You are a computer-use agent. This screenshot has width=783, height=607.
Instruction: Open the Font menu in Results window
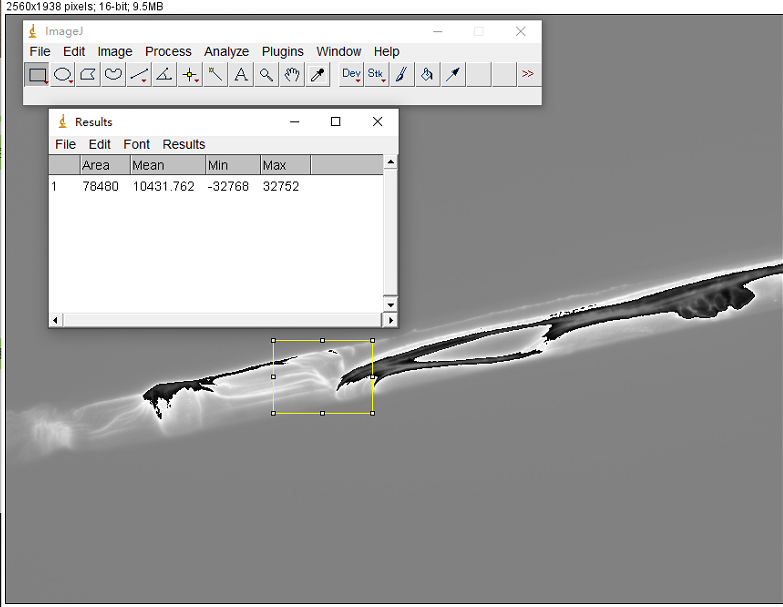click(x=136, y=144)
